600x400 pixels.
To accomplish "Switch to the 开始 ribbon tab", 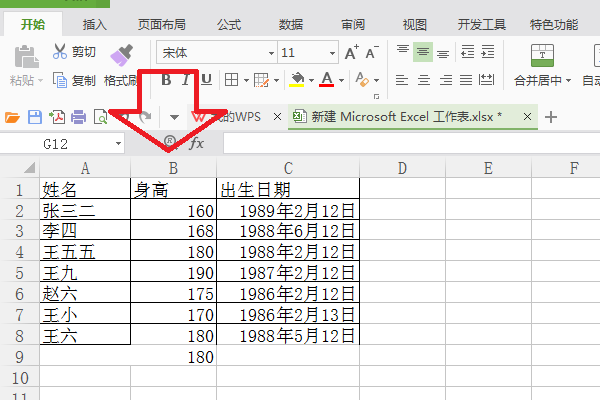I will tap(33, 24).
